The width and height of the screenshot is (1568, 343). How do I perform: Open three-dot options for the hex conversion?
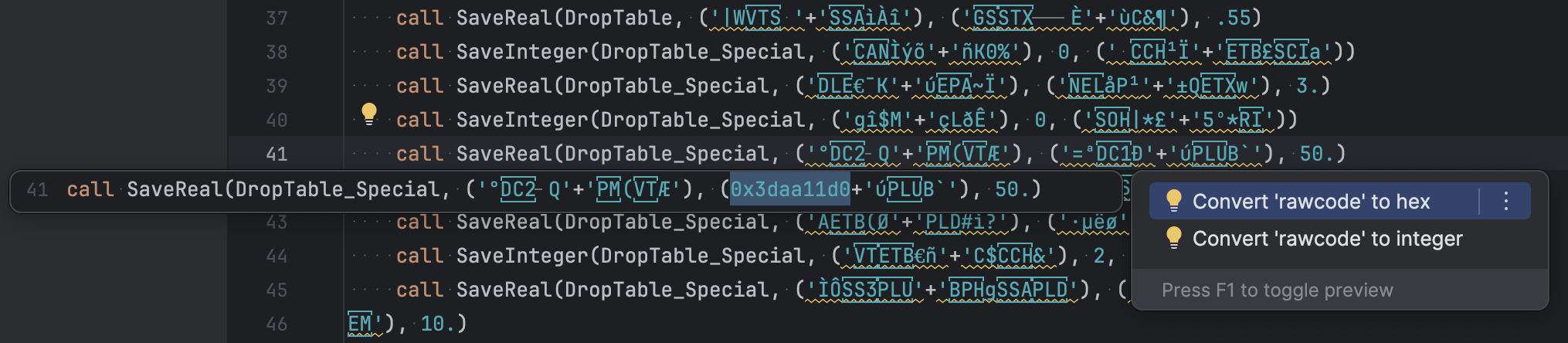tap(1505, 201)
